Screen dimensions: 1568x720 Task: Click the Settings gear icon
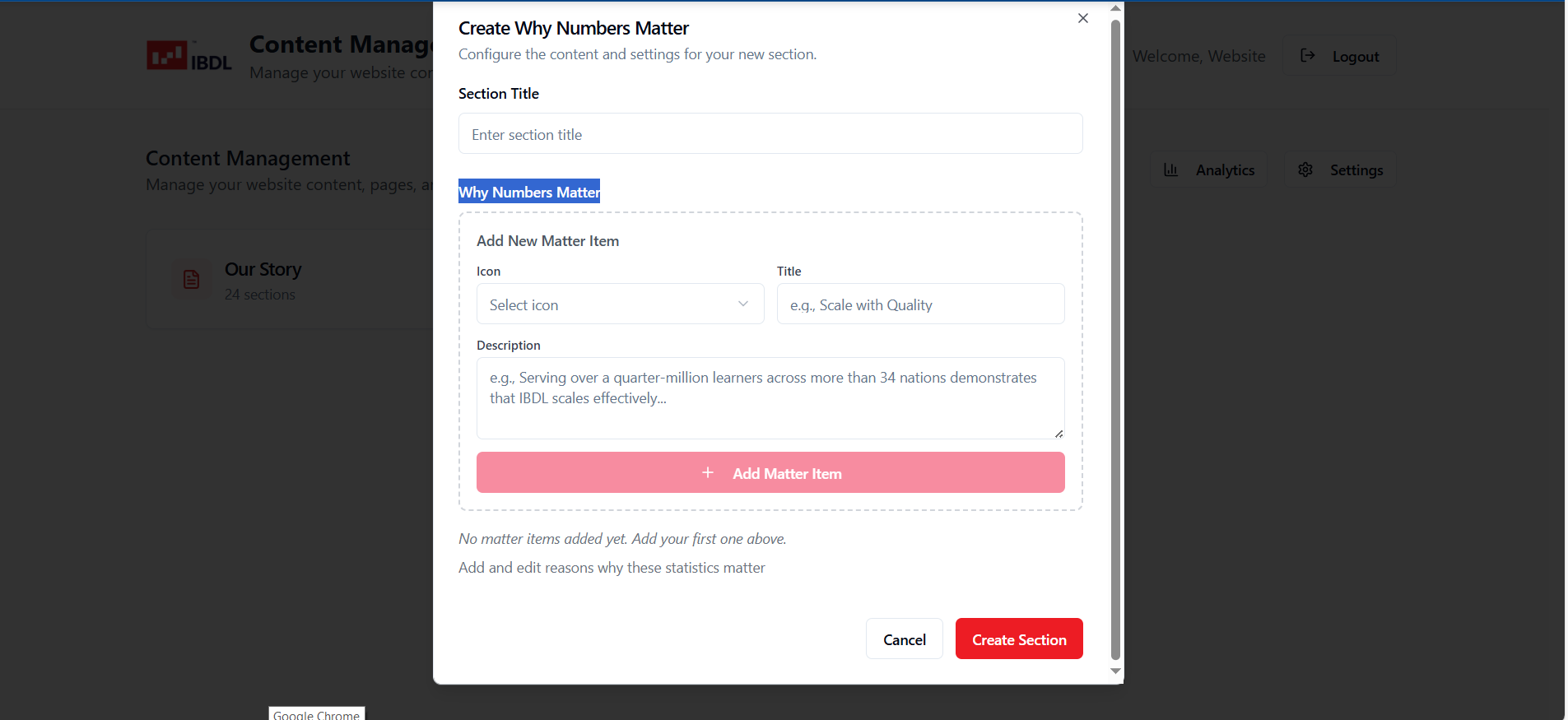(x=1305, y=170)
